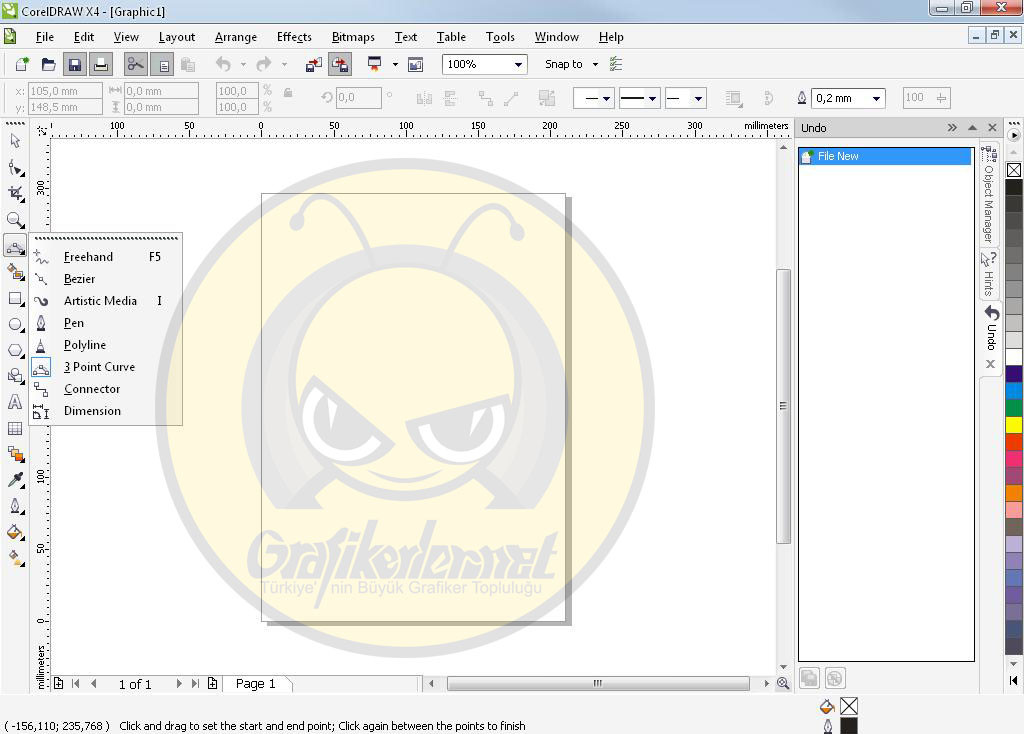Select the Text tool
The width and height of the screenshot is (1024, 734).
[x=15, y=402]
